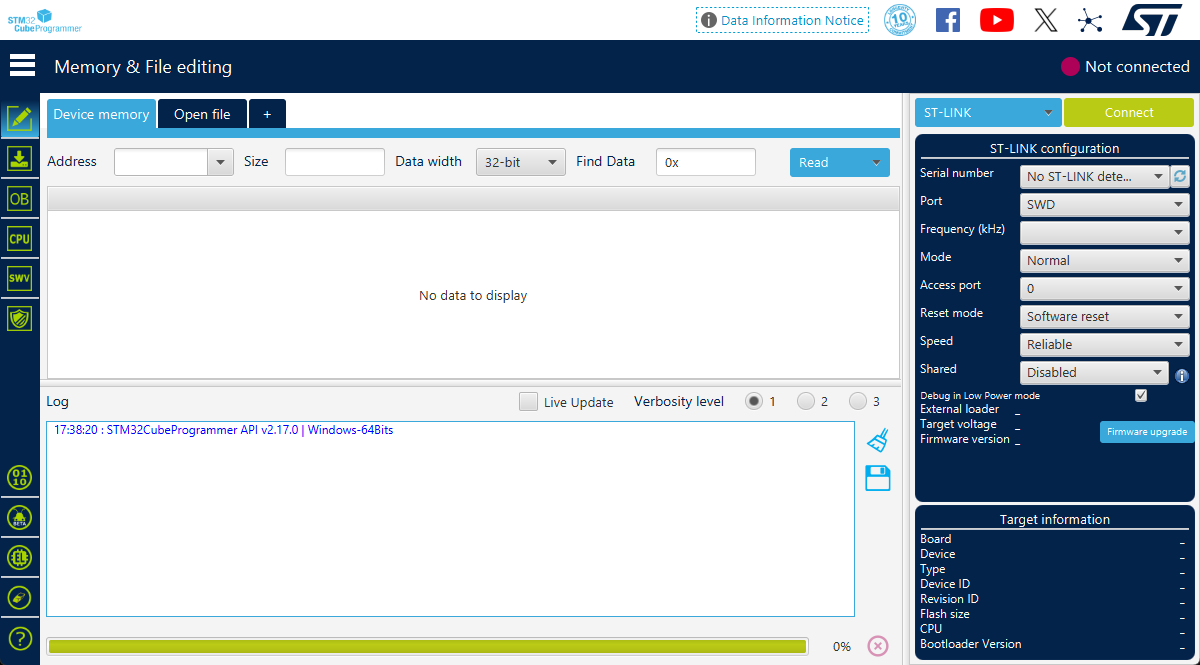
Task: Open Frequency (kHz) dropdown
Action: [1104, 232]
